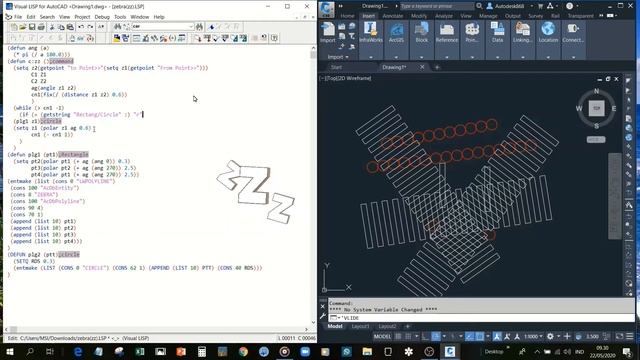The image size is (640, 360).
Task: Expand panel arrow below Block
Action: coord(422,57)
